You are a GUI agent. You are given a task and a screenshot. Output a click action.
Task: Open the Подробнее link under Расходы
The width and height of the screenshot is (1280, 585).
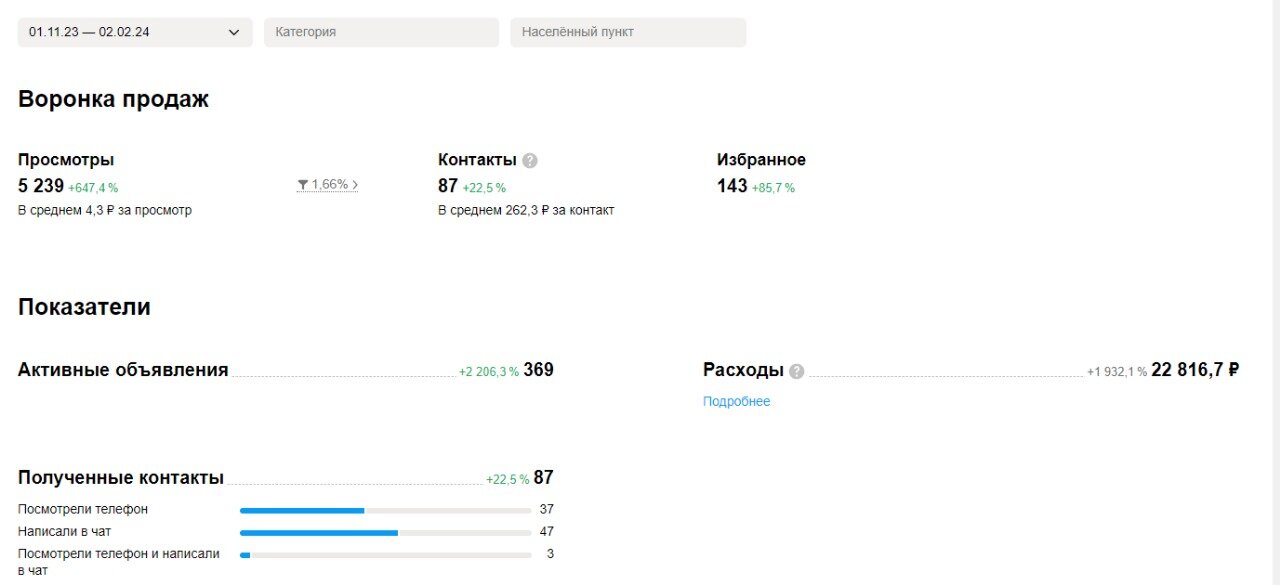(x=737, y=402)
